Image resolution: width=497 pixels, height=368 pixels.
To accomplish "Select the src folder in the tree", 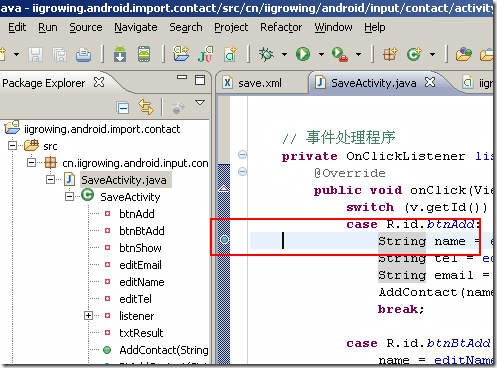I will click(x=50, y=146).
